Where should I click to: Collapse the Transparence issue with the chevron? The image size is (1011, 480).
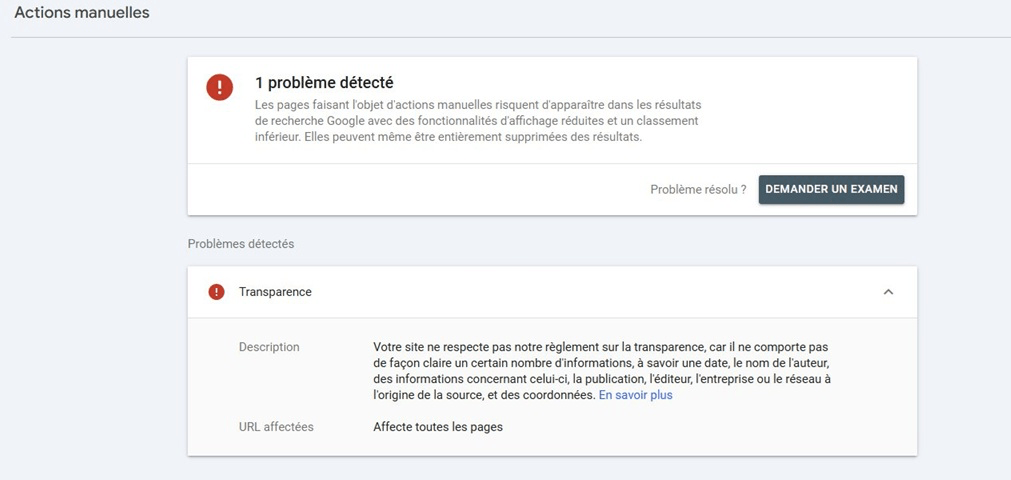[x=887, y=292]
